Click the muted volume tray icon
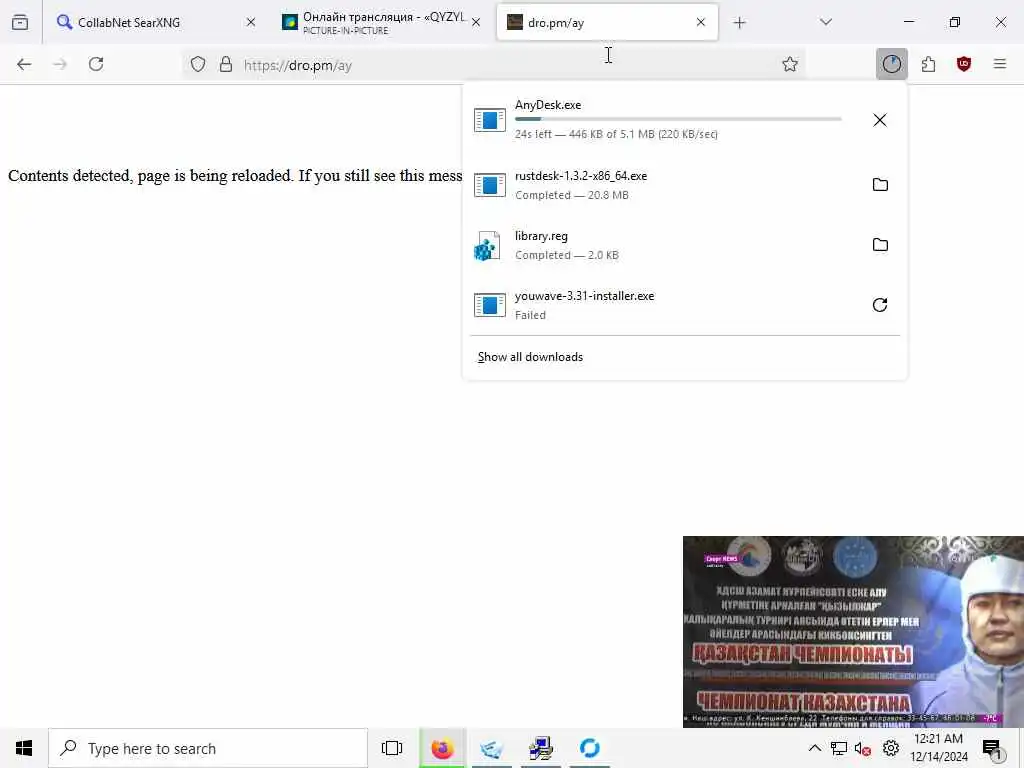This screenshot has width=1024, height=768. tap(863, 748)
